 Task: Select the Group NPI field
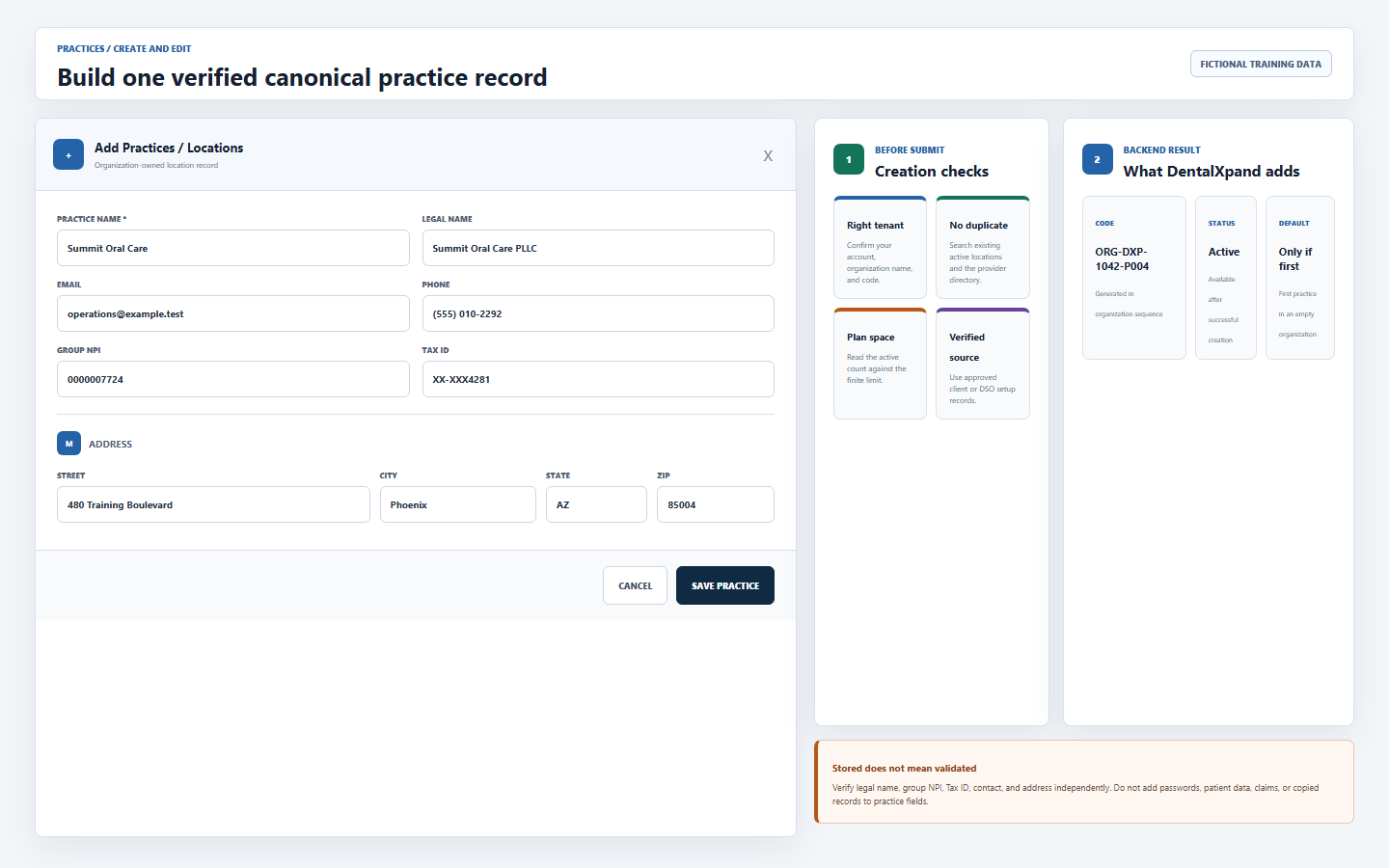point(233,379)
